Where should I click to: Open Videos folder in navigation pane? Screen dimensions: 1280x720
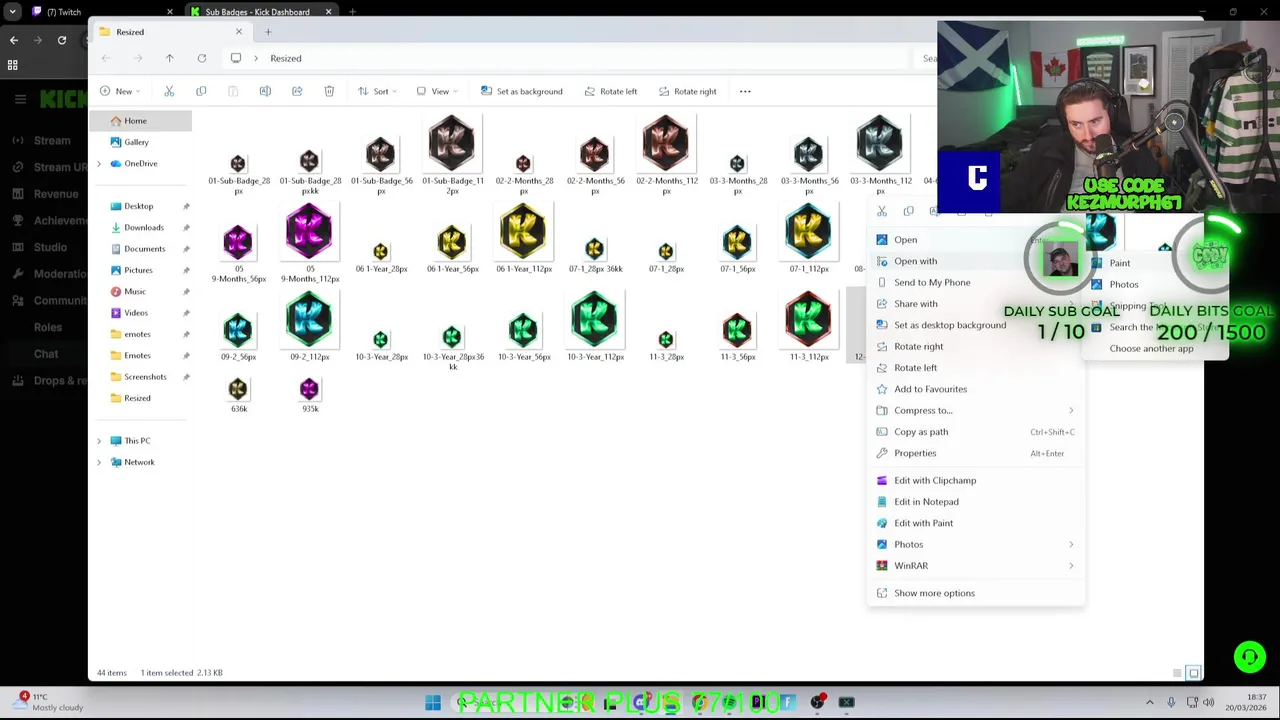coord(135,312)
